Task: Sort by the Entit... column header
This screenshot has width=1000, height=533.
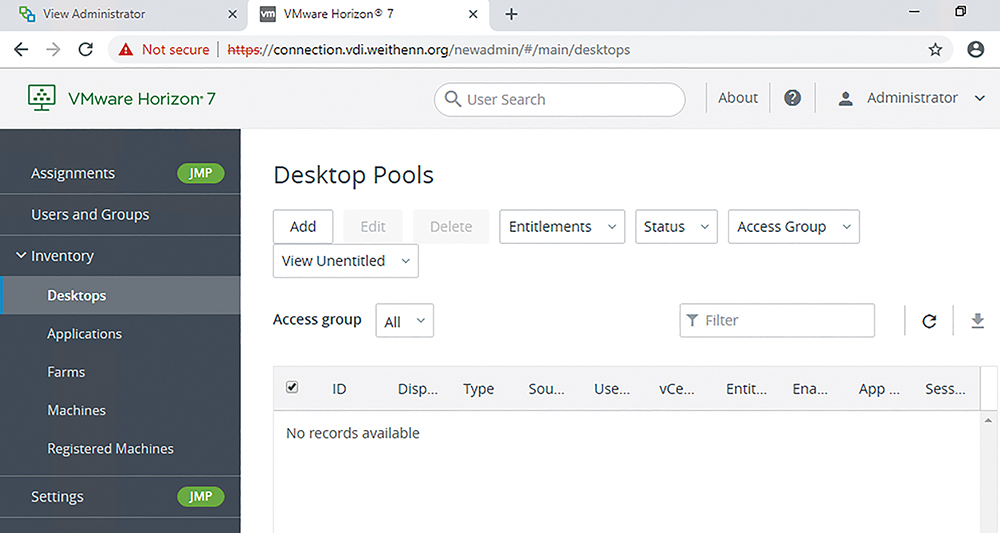Action: [746, 389]
